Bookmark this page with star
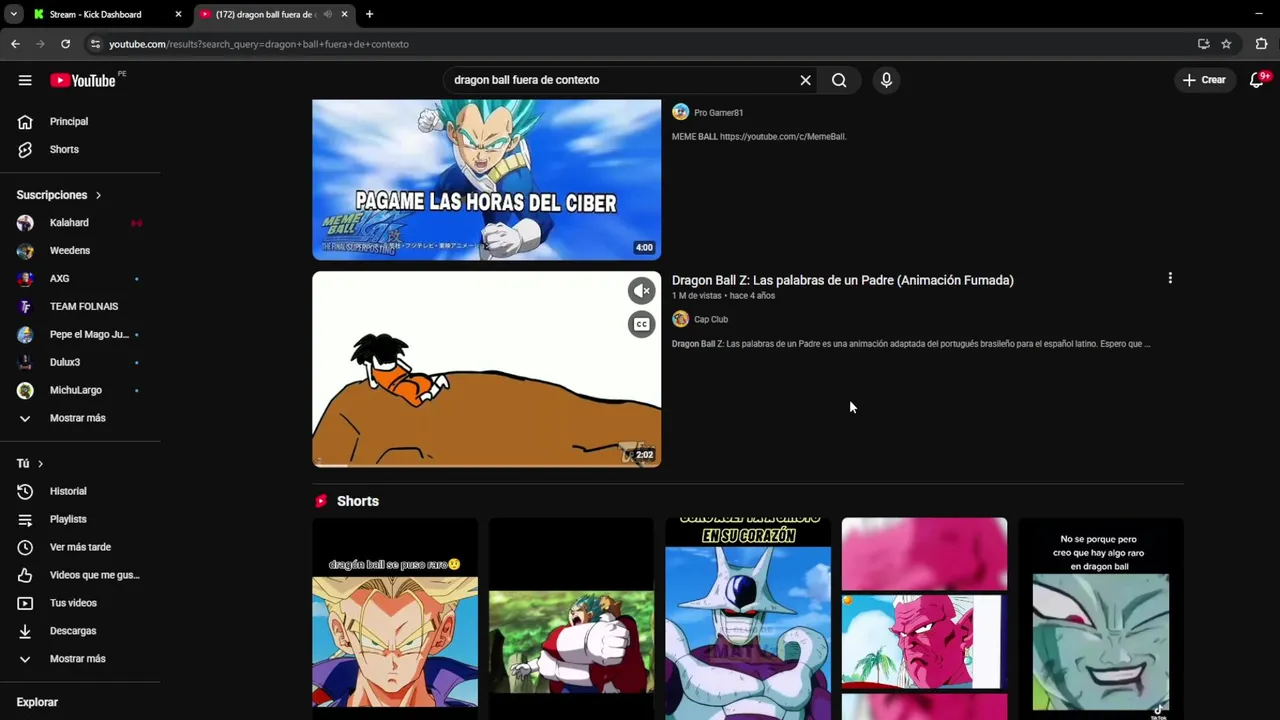The image size is (1280, 720). [1226, 44]
